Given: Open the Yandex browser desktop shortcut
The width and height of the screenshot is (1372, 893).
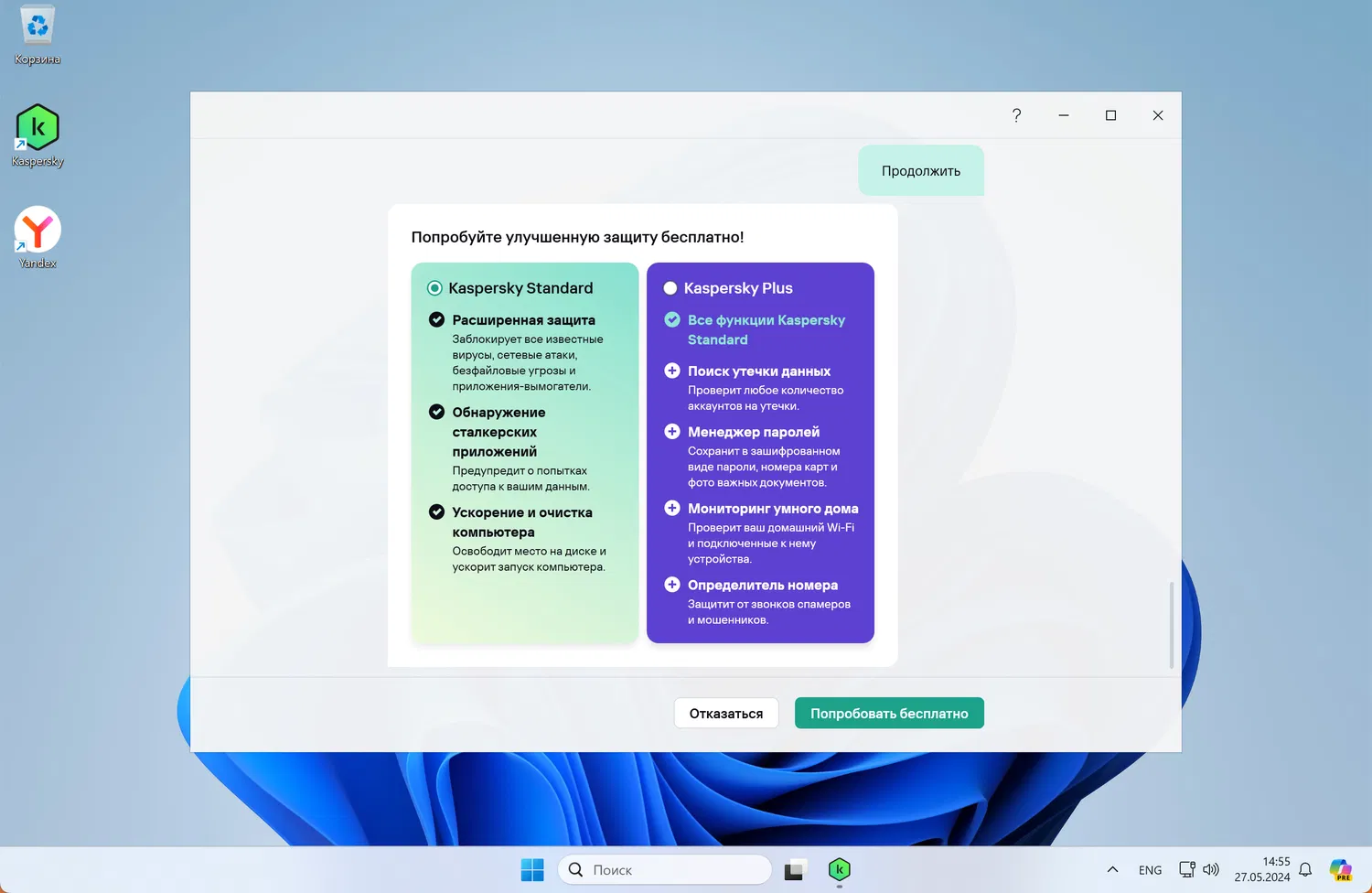Looking at the screenshot, I should tap(38, 237).
